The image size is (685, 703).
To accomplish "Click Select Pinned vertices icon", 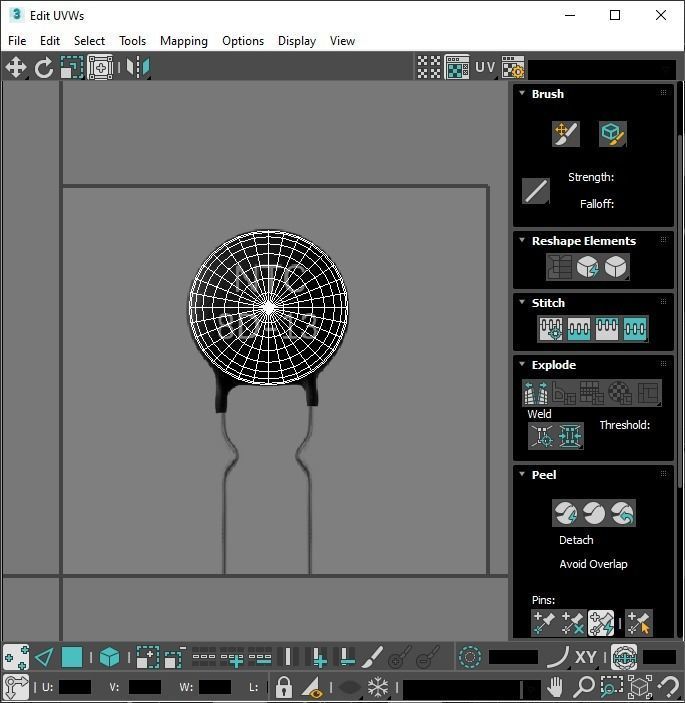I will [x=639, y=623].
